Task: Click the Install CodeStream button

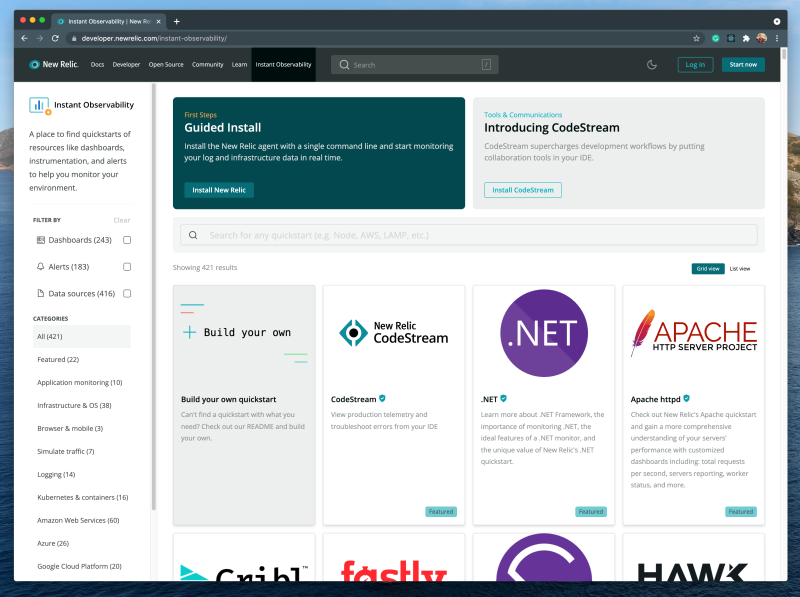Action: [522, 189]
